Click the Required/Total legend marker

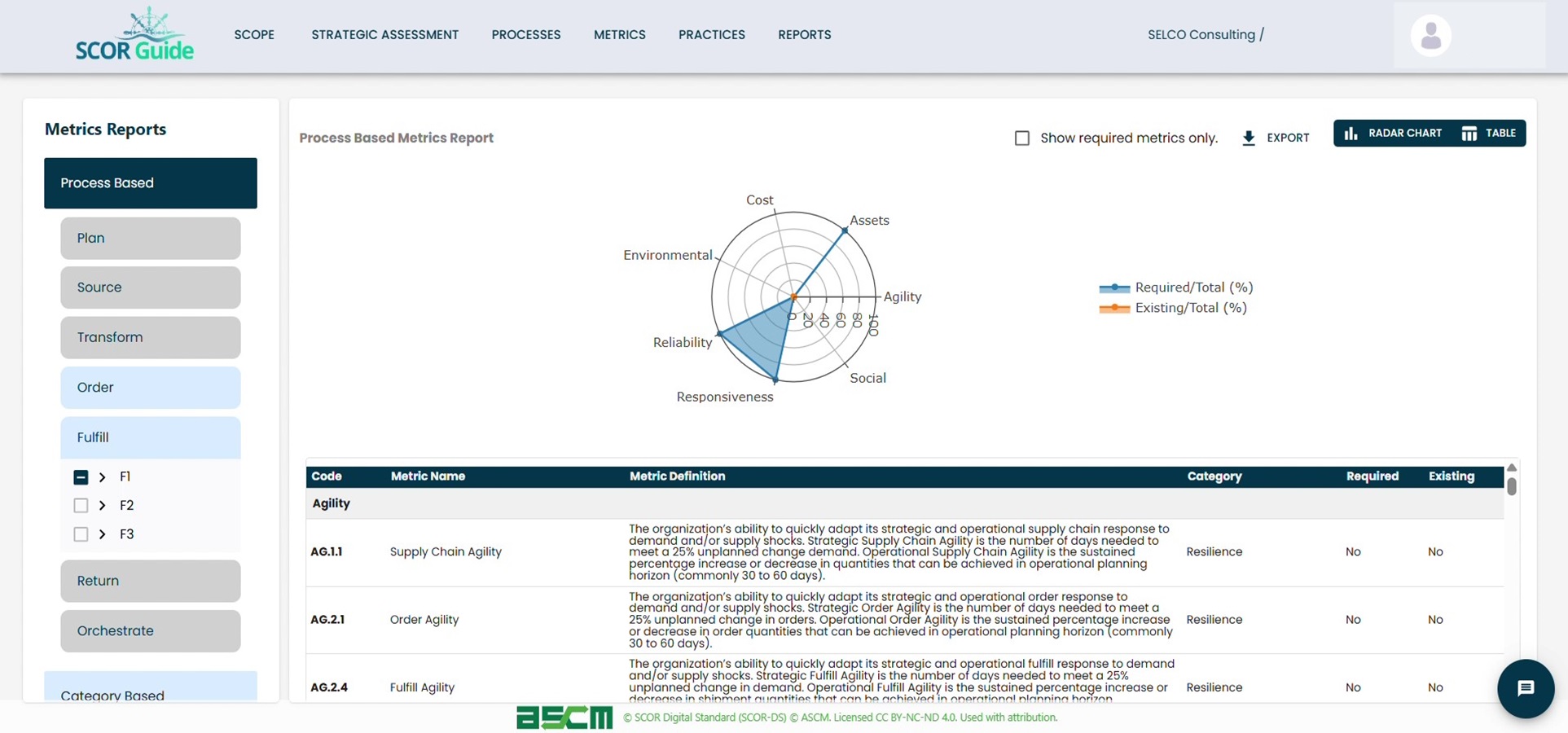point(1115,287)
